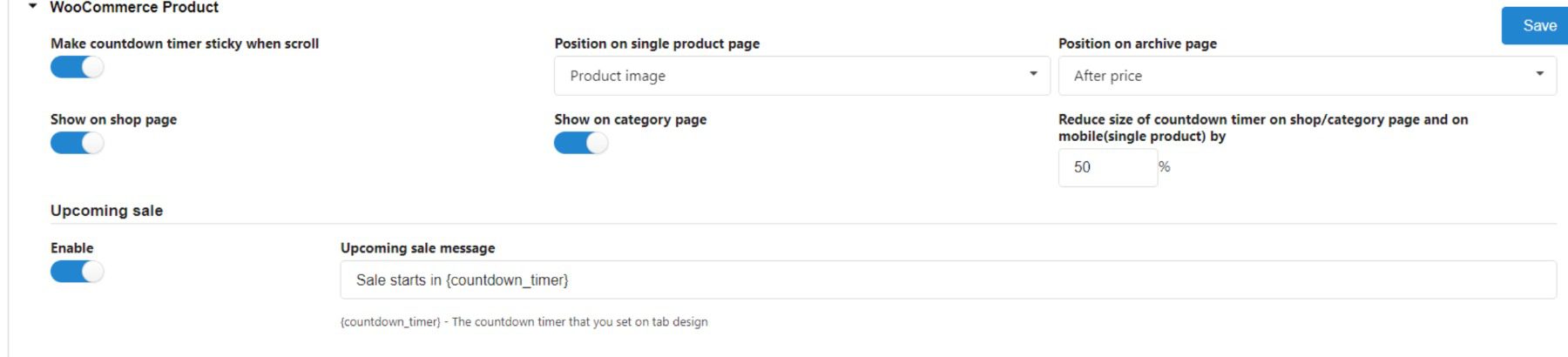Click the 'Upcoming sale message' label
Viewport: 1568px width, 357px height.
pyautogui.click(x=417, y=248)
